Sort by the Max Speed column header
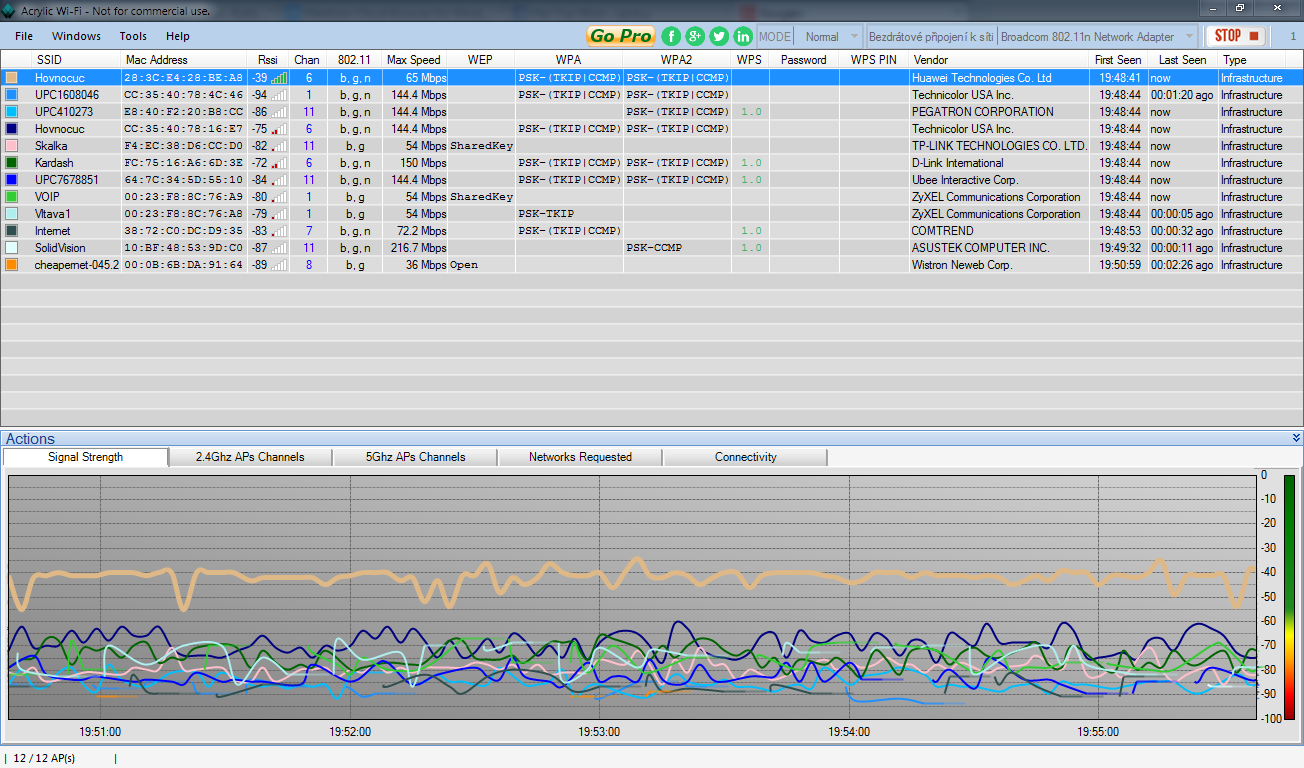The width and height of the screenshot is (1304, 768). 414,60
